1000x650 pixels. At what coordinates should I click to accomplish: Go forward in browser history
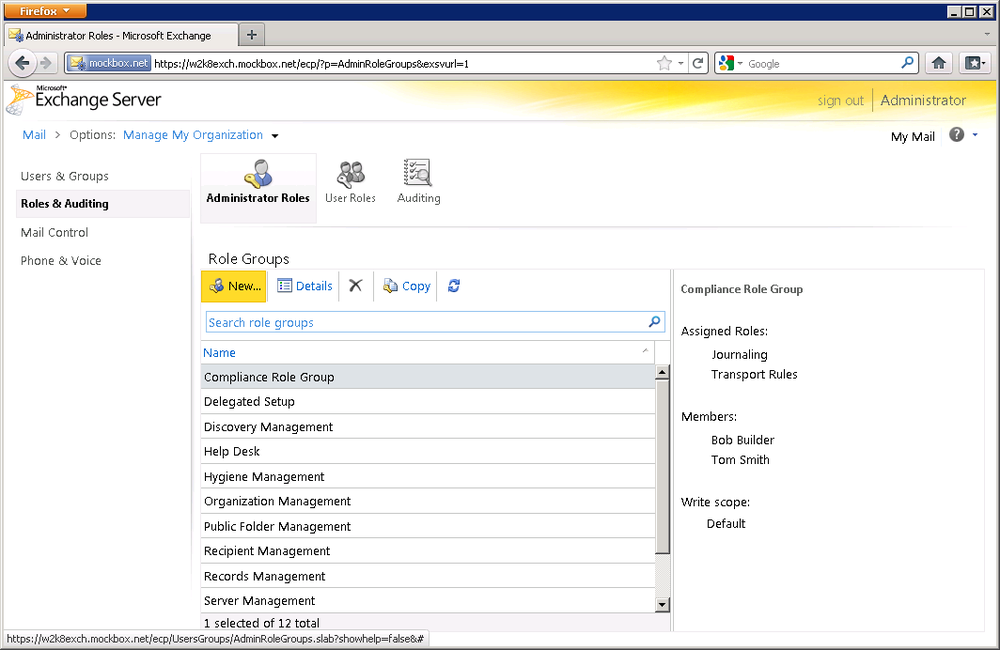45,63
